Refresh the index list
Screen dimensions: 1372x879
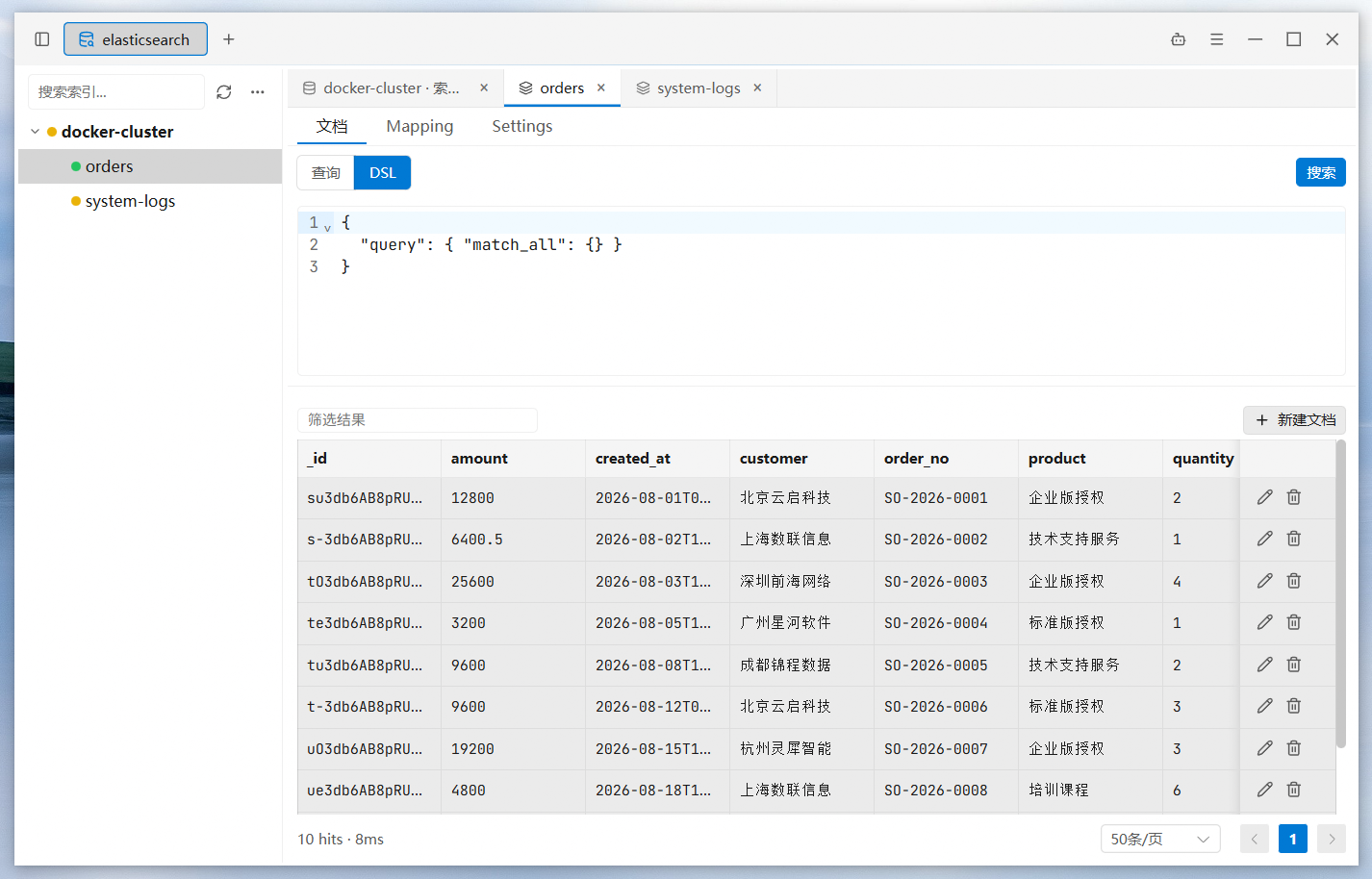(224, 92)
